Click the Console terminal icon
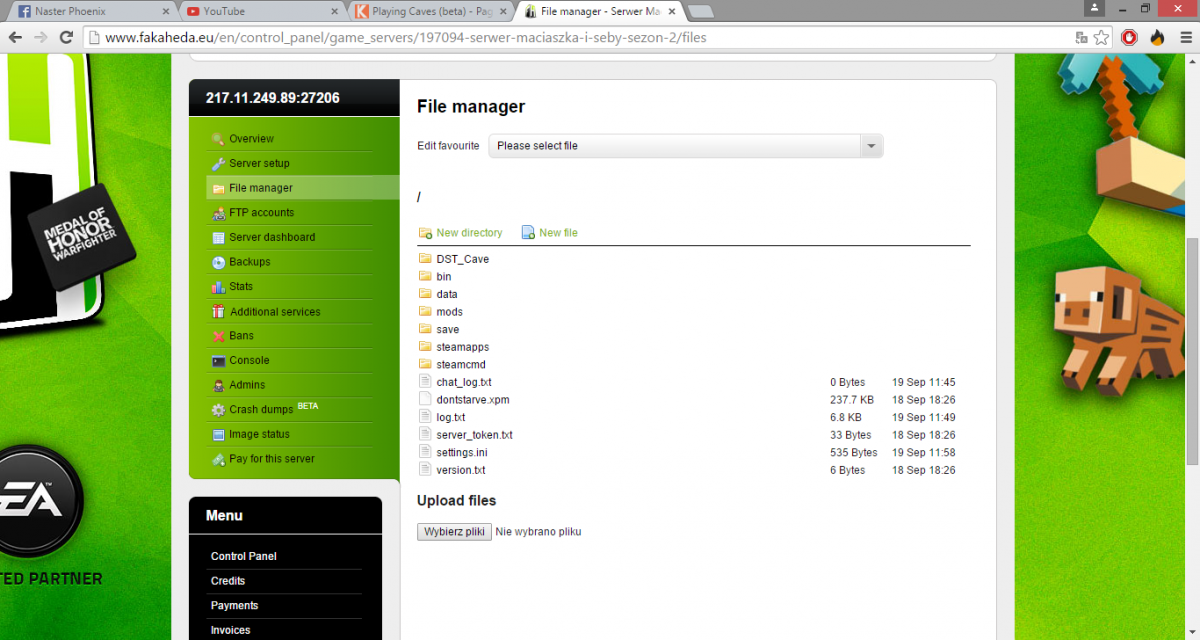Screen dimensions: 1200x640 [x=218, y=361]
